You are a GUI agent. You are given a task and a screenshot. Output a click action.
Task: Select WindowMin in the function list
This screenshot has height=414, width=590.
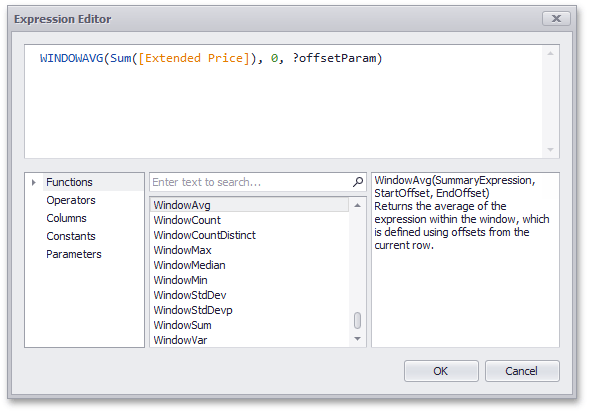coord(250,280)
